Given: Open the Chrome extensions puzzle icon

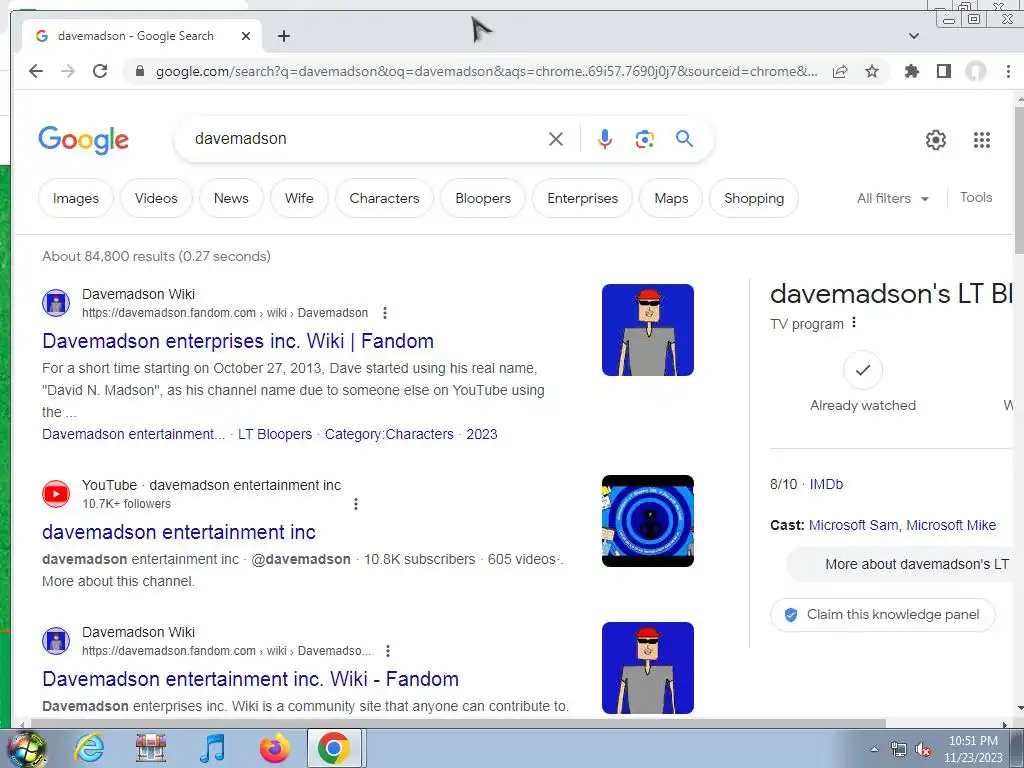Looking at the screenshot, I should pyautogui.click(x=912, y=71).
